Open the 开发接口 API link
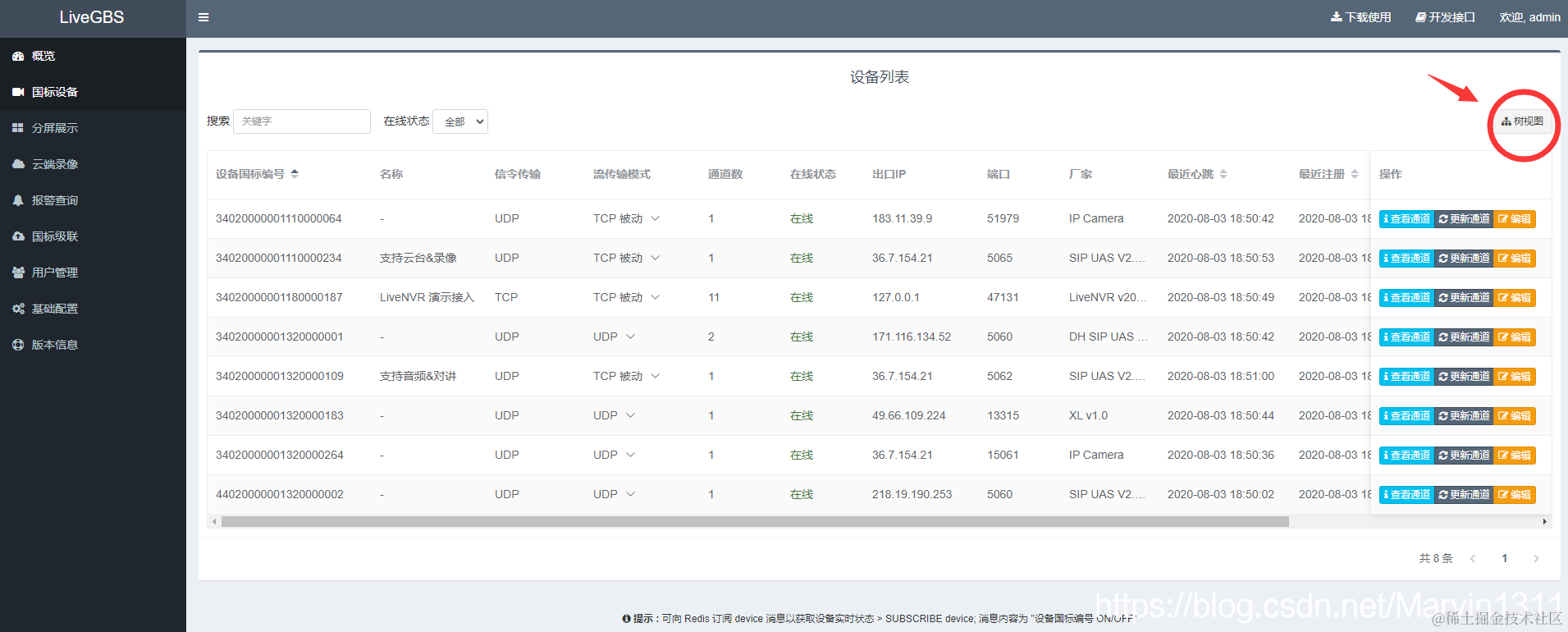Image resolution: width=1568 pixels, height=632 pixels. (1445, 17)
